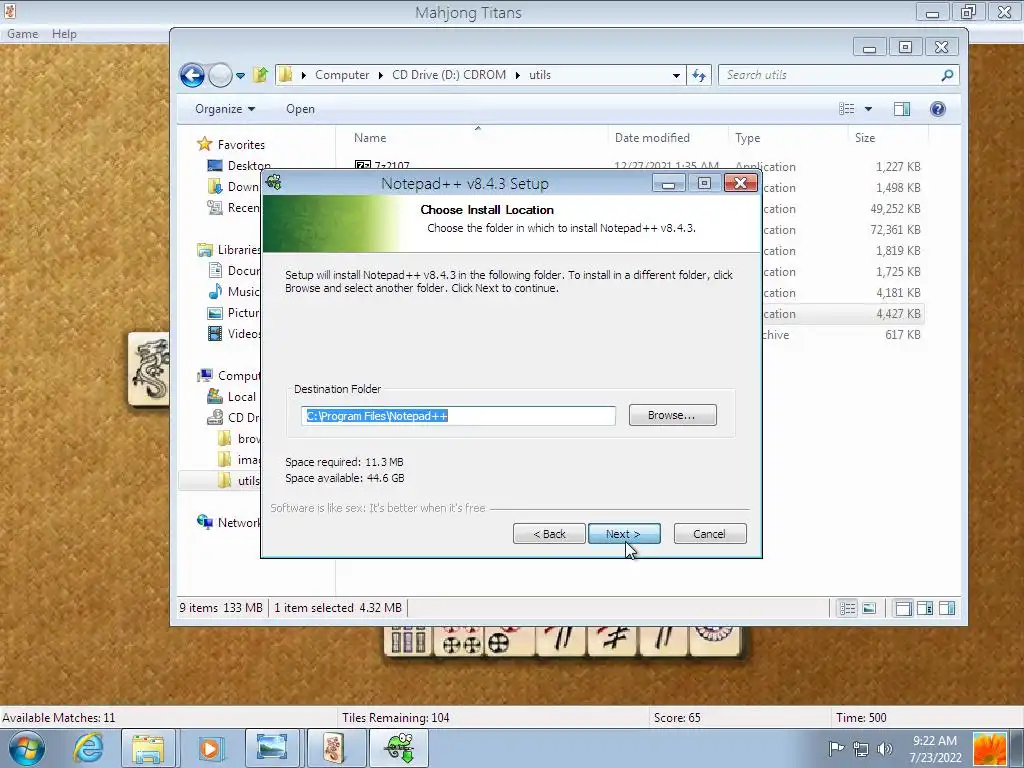Image resolution: width=1024 pixels, height=768 pixels.
Task: Sort files by the Date modified column
Action: 652,138
